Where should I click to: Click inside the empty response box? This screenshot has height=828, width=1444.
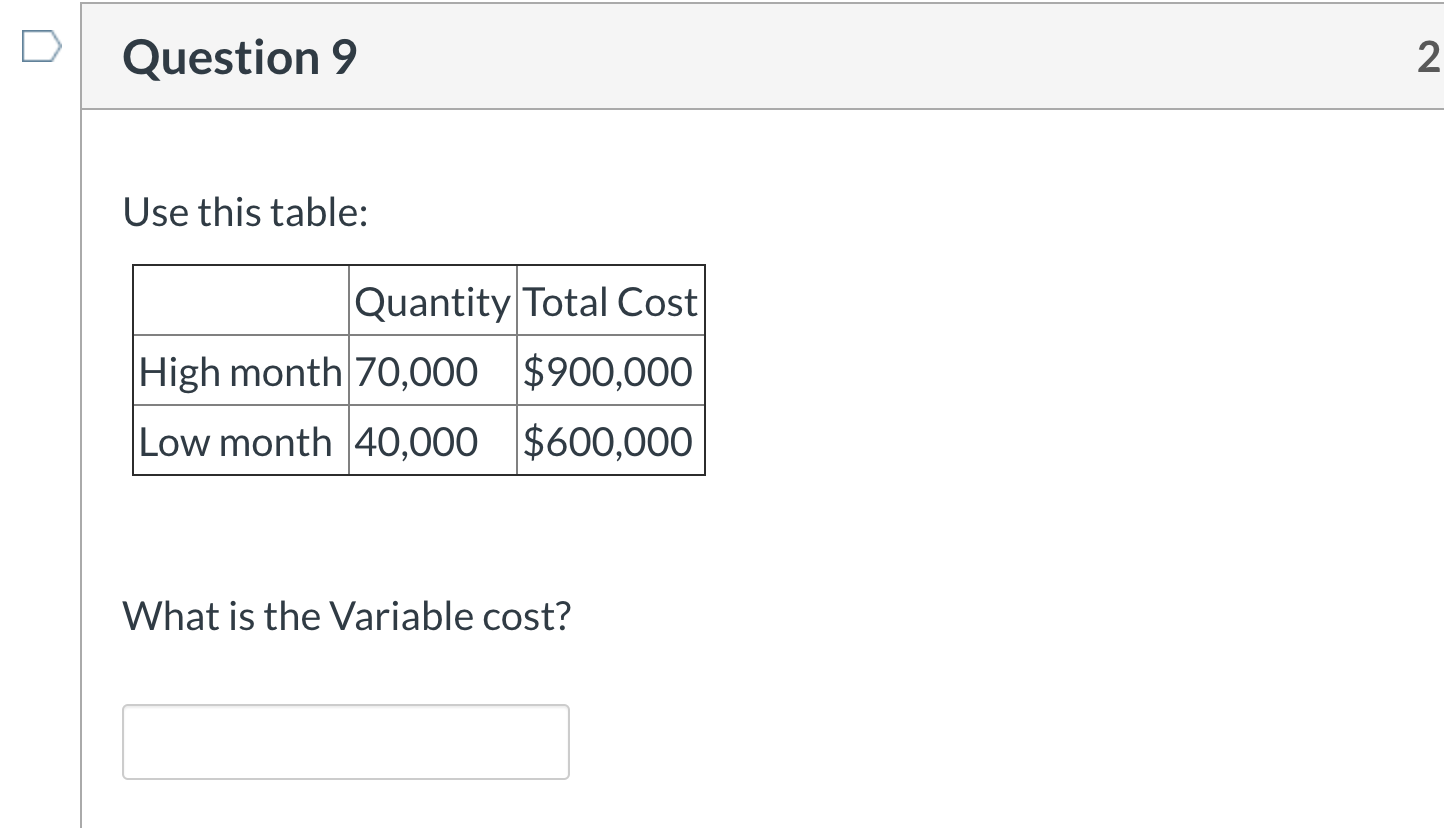345,741
